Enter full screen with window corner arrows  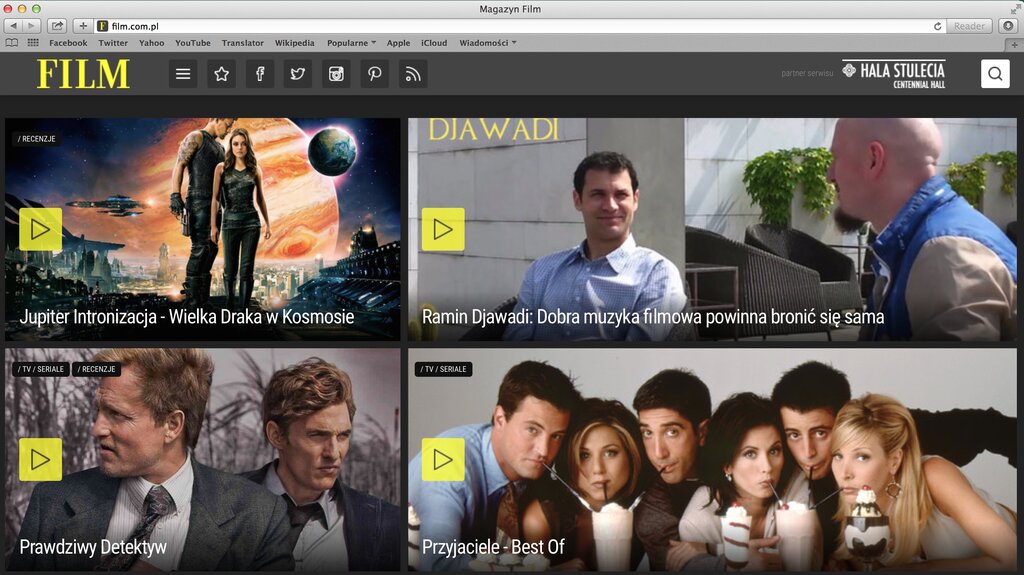1015,8
